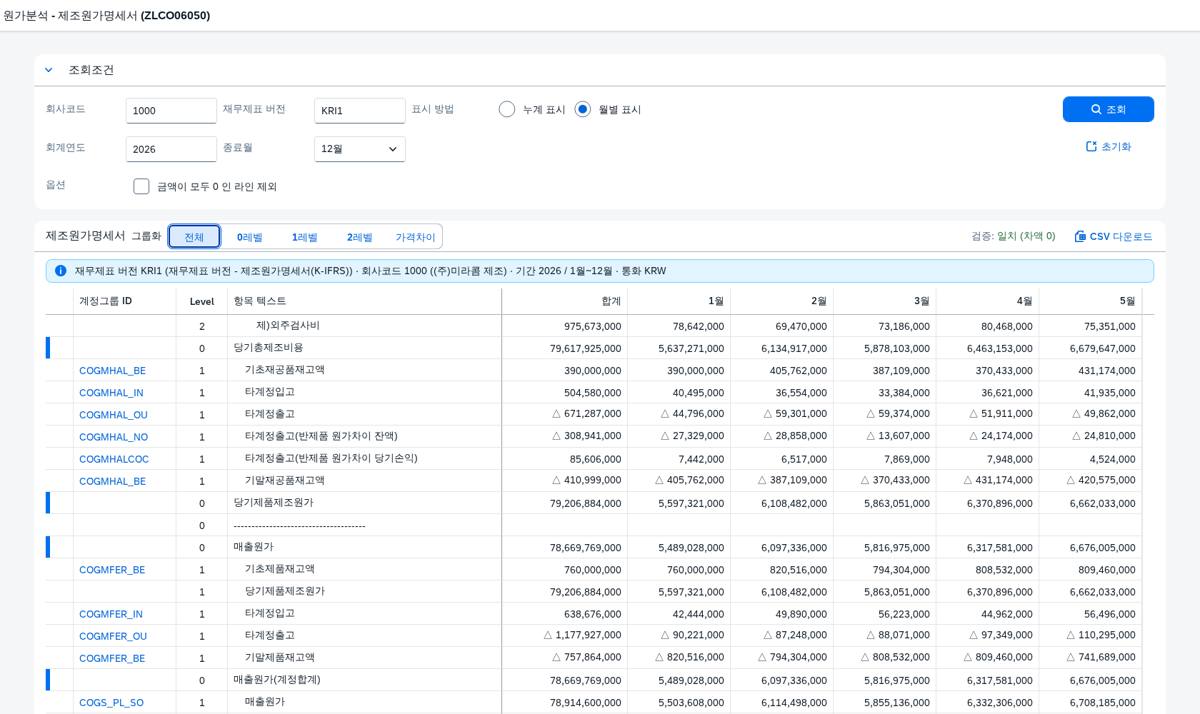Viewport: 1200px width, 714px height.
Task: Select the 누계 표시 radio button
Action: click(x=507, y=109)
